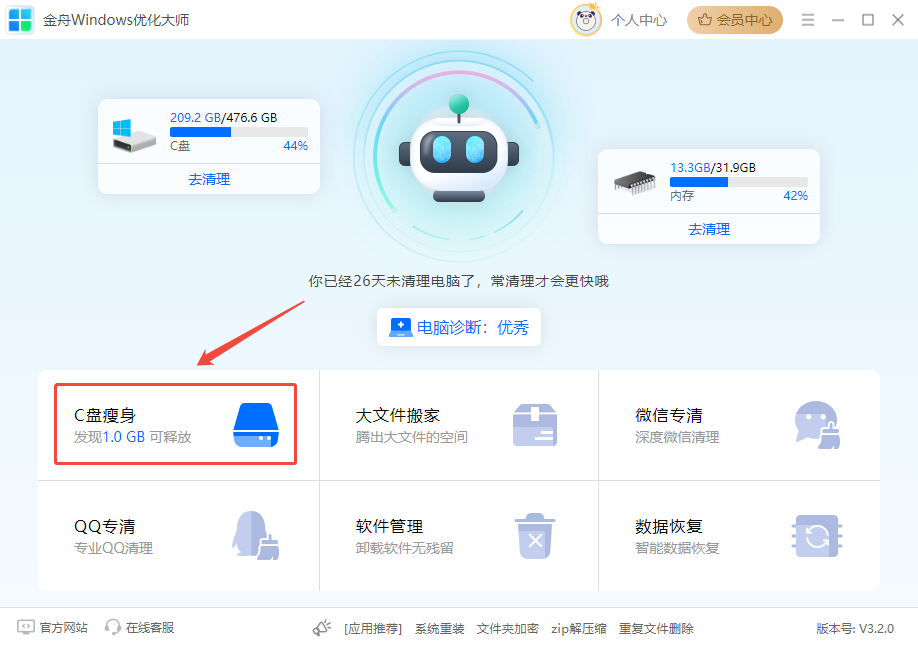Click the computer diagnosis laptop icon
This screenshot has width=918, height=647.
click(x=401, y=327)
